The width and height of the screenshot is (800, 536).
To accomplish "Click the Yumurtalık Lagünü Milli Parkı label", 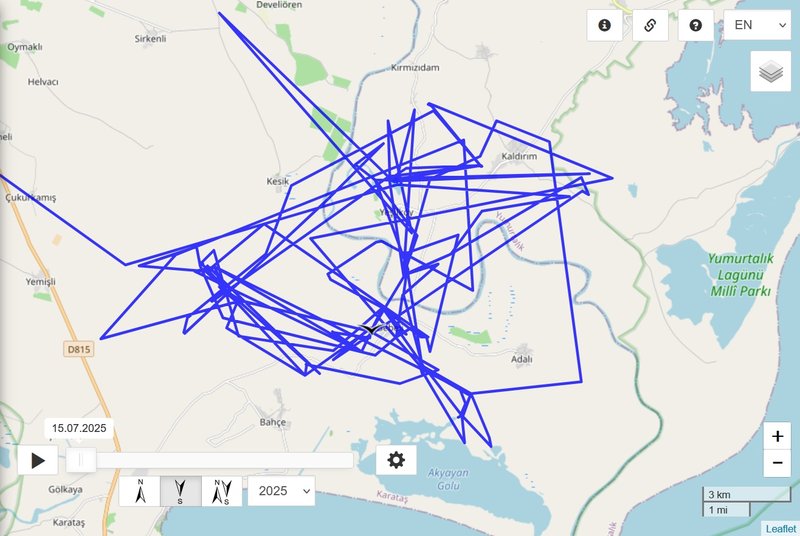I will pyautogui.click(x=740, y=275).
